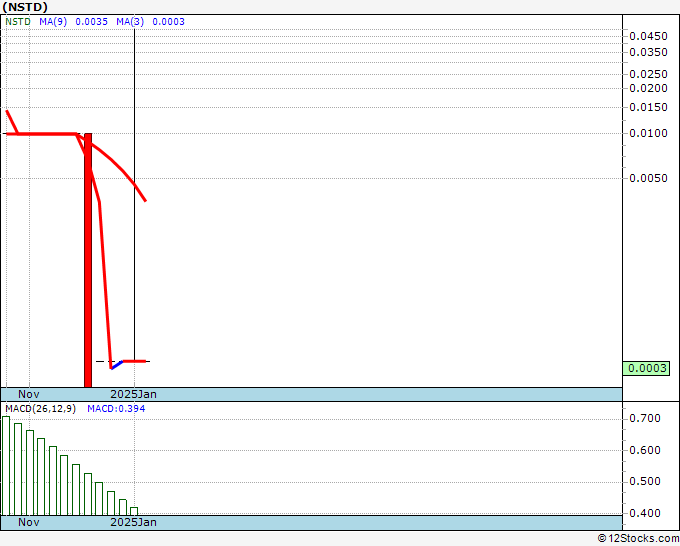The image size is (680, 546).
Task: Click the MACD(26,12,9) indicator label
Action: pyautogui.click(x=40, y=409)
